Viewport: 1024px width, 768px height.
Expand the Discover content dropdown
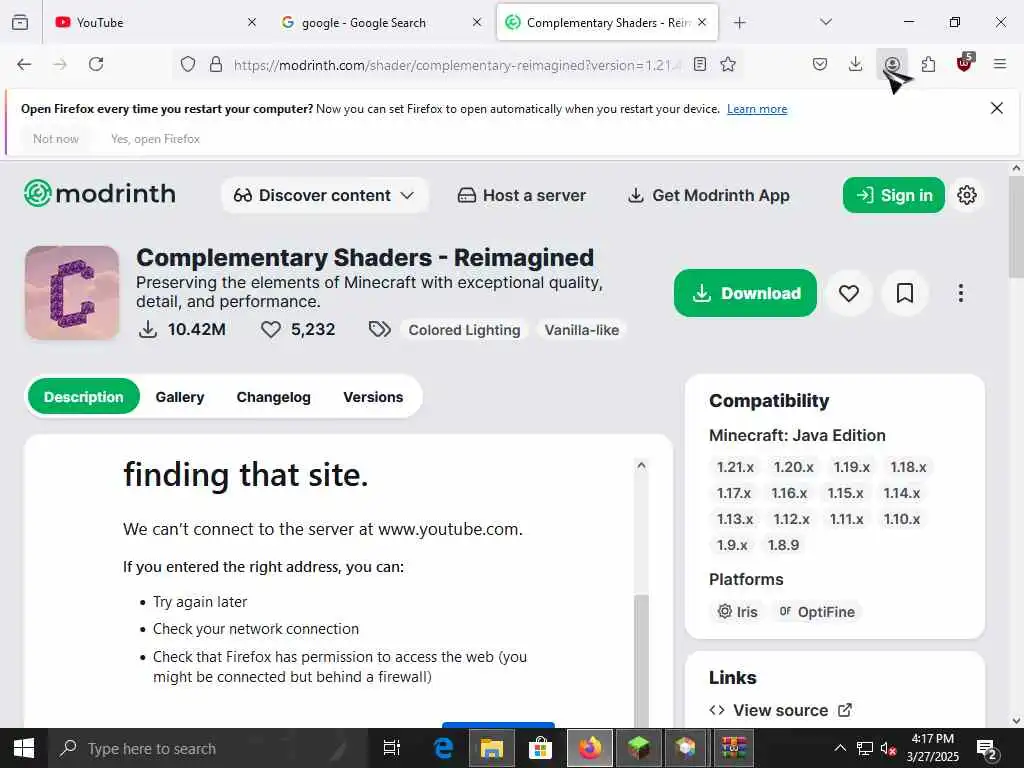325,195
